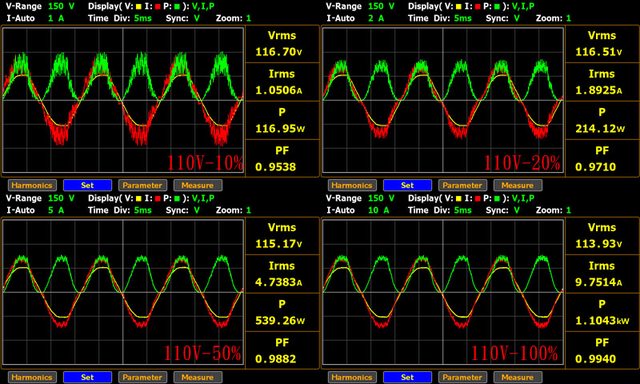Select Measure in the 110V-100% panel
This screenshot has height=384, width=640.
click(518, 377)
